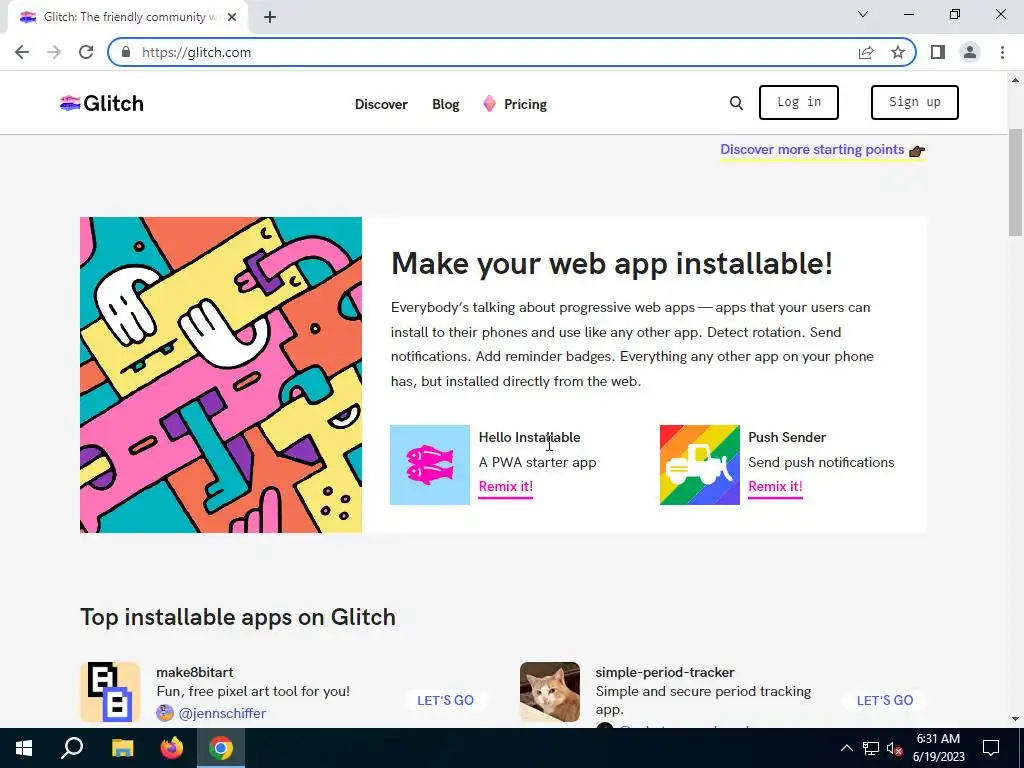1024x768 pixels.
Task: Click the make8bitart app icon
Action: pos(110,692)
